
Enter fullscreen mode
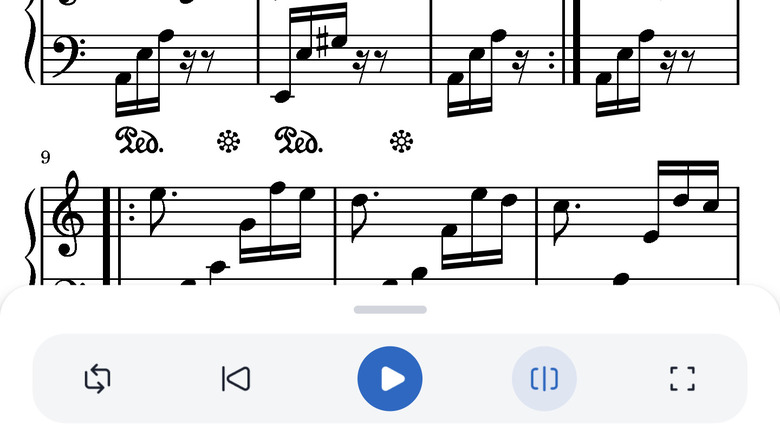tap(682, 379)
